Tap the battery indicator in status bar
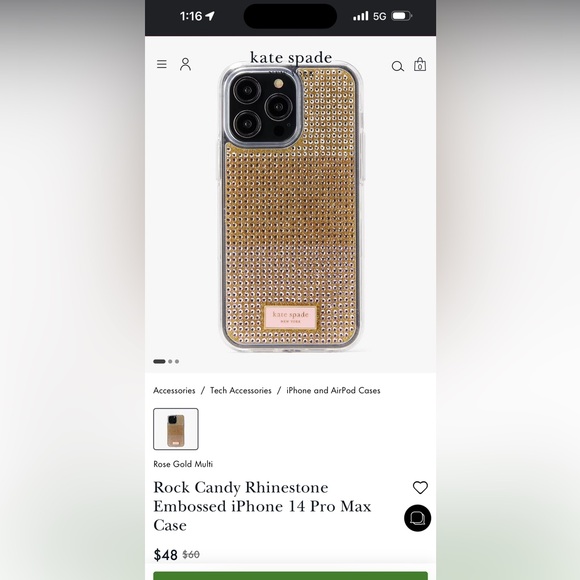The image size is (580, 580). coord(402,16)
